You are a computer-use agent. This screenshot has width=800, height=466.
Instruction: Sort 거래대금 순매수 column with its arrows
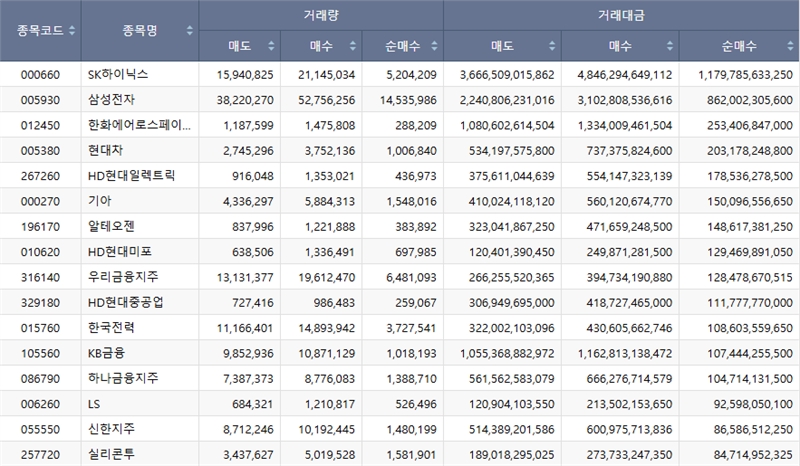790,46
